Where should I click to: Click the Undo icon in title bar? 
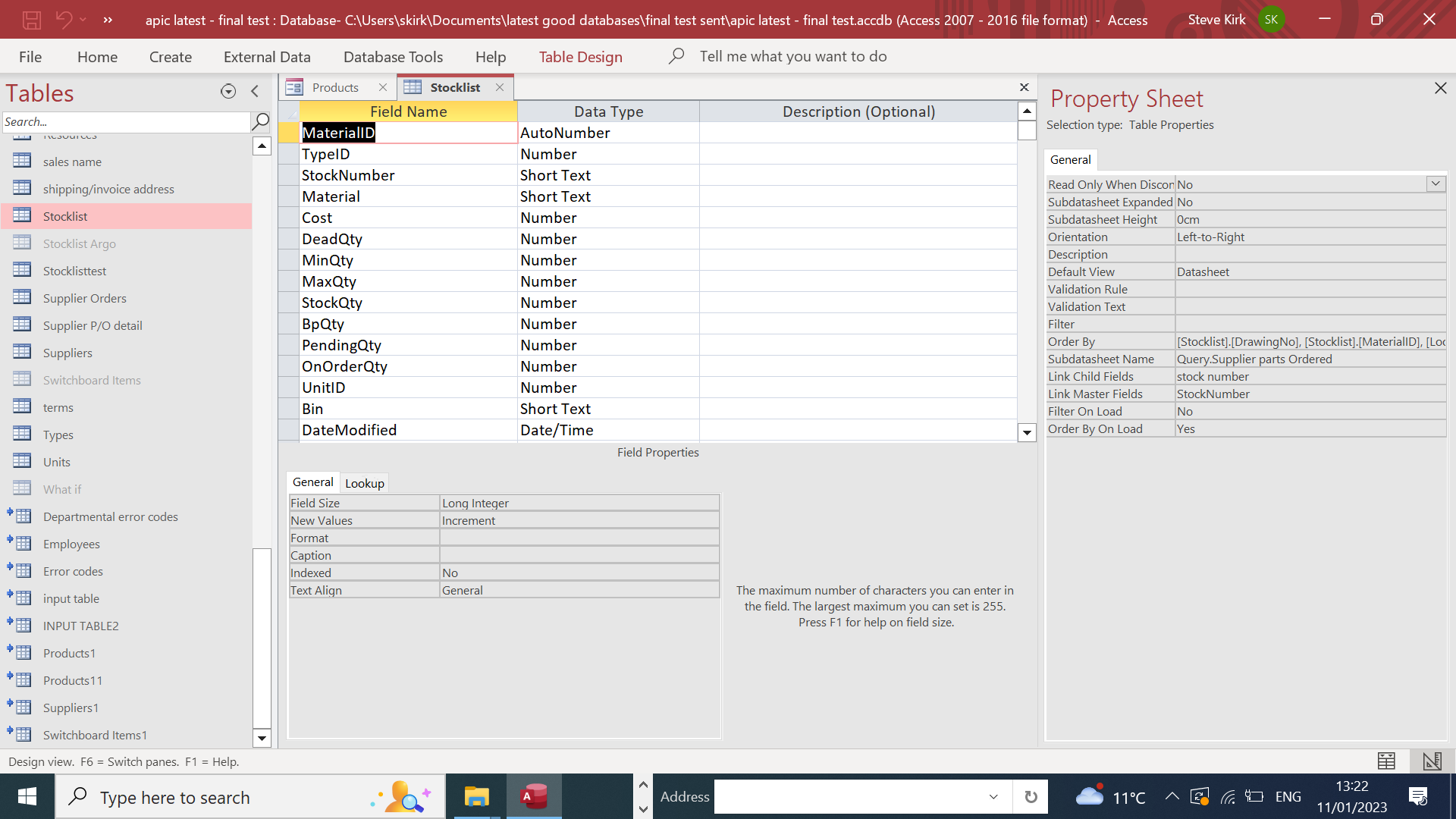pos(64,20)
